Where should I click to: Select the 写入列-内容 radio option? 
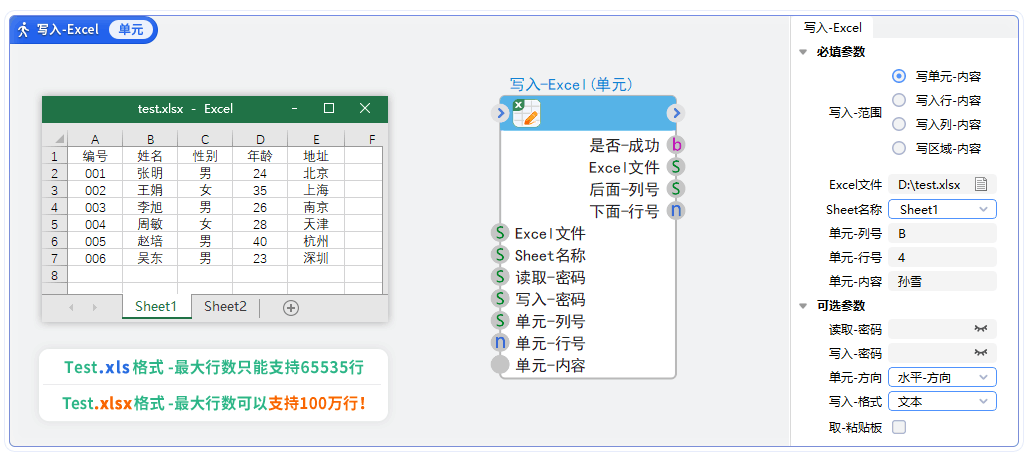click(899, 124)
